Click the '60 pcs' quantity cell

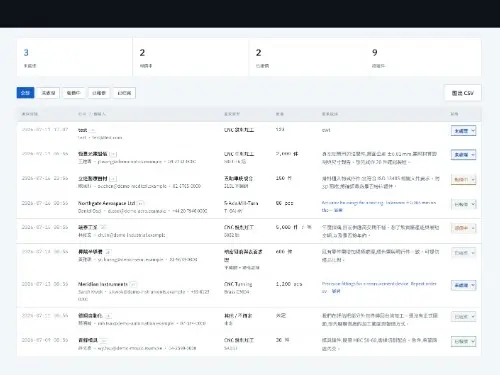pyautogui.click(x=285, y=203)
